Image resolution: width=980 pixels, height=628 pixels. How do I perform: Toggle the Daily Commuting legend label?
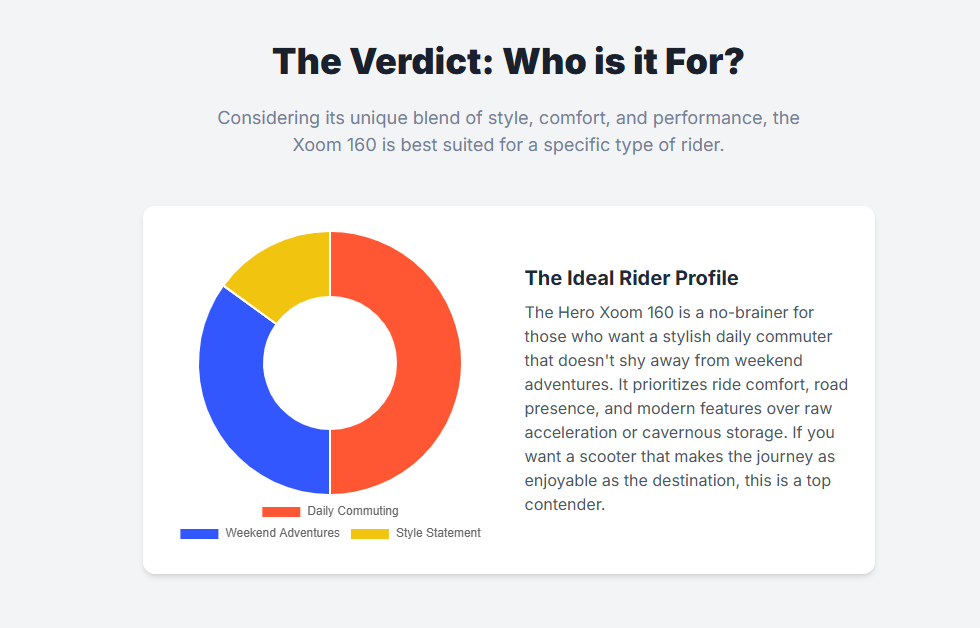pyautogui.click(x=353, y=511)
